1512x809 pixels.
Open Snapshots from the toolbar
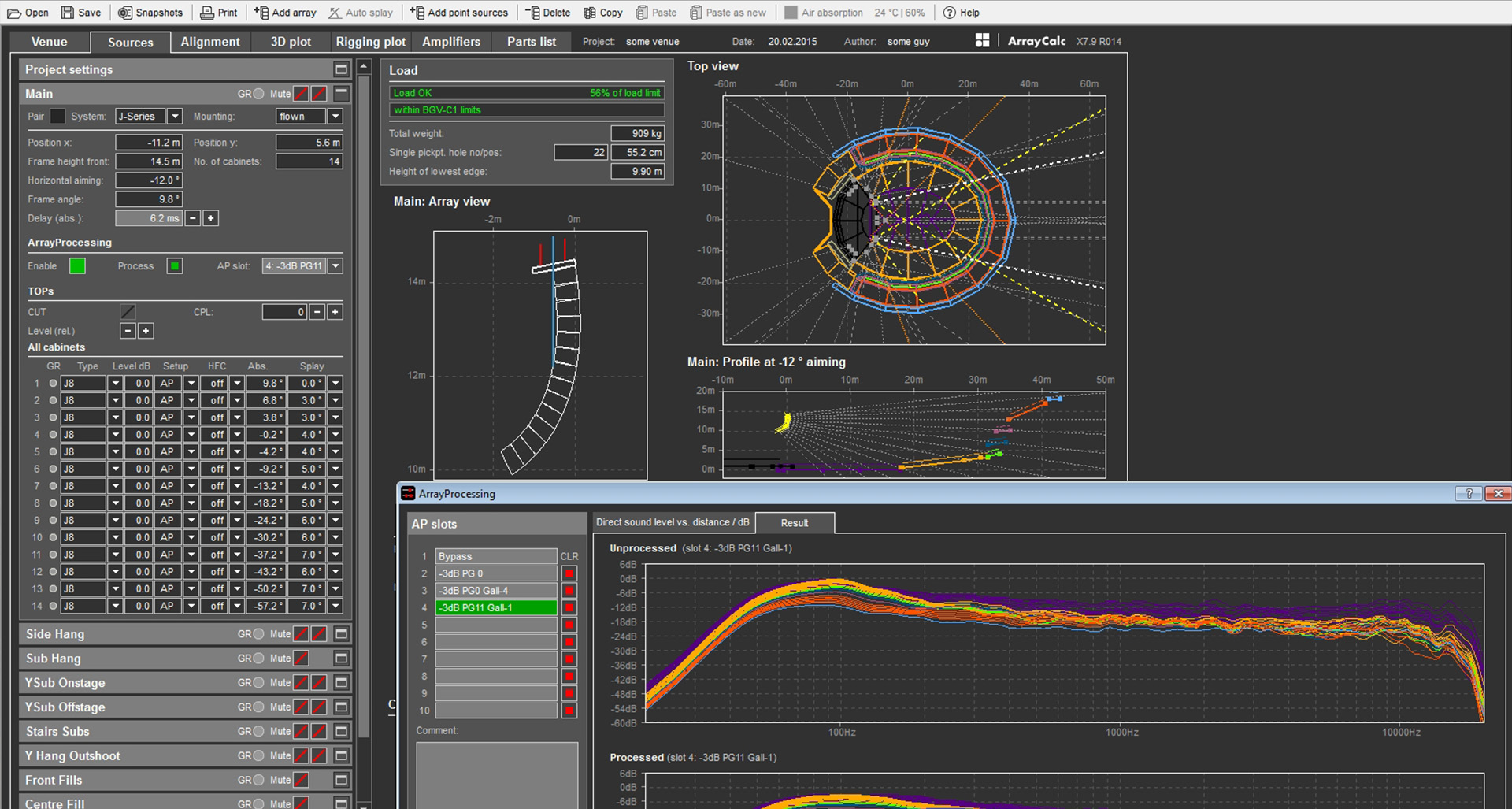124,13
